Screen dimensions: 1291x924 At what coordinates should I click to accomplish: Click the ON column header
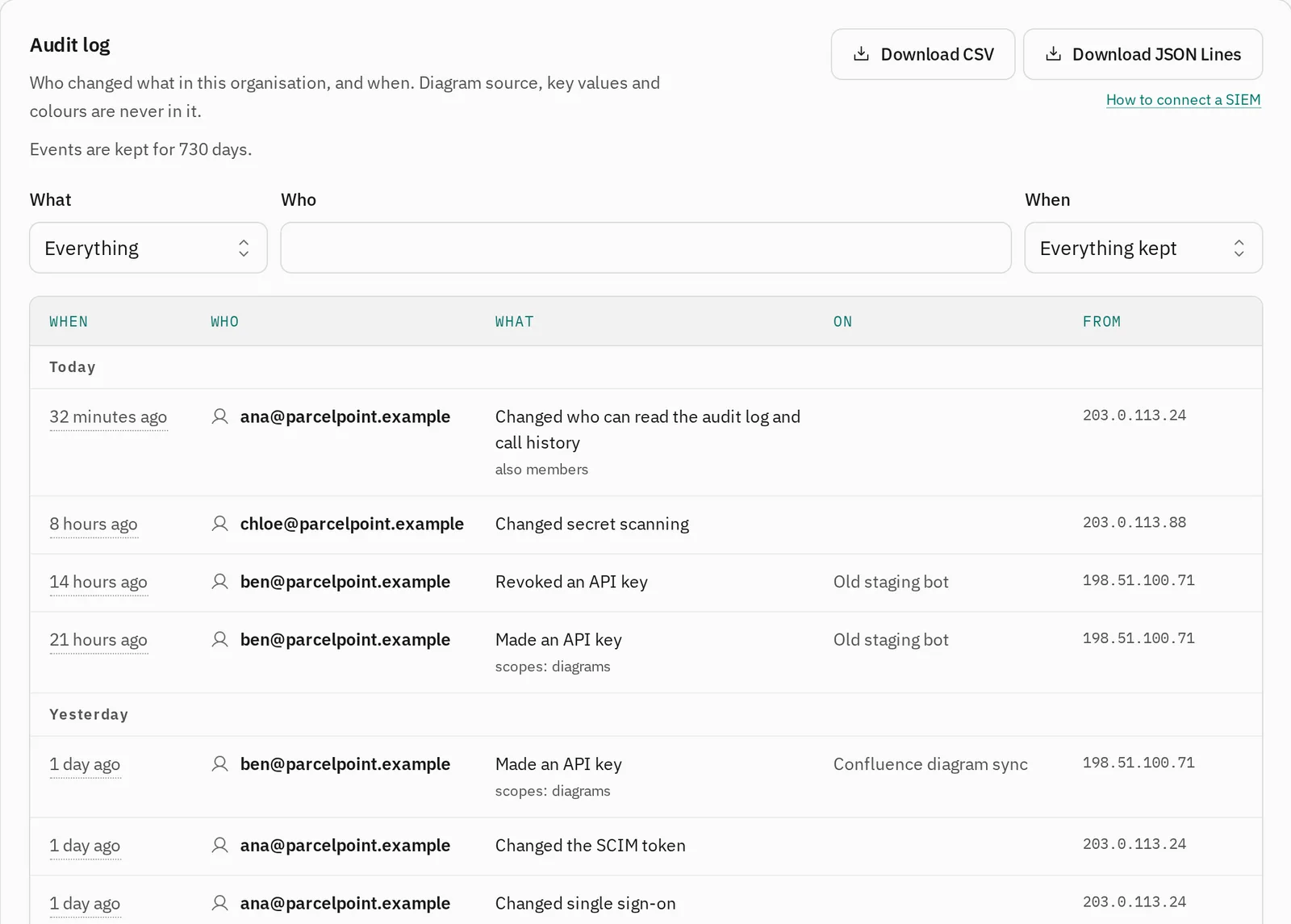pos(843,322)
